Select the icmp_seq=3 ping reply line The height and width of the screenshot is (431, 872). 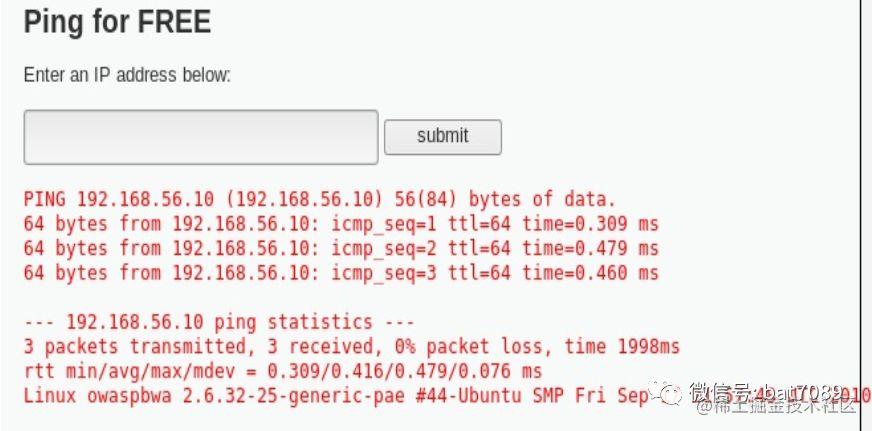pos(341,273)
